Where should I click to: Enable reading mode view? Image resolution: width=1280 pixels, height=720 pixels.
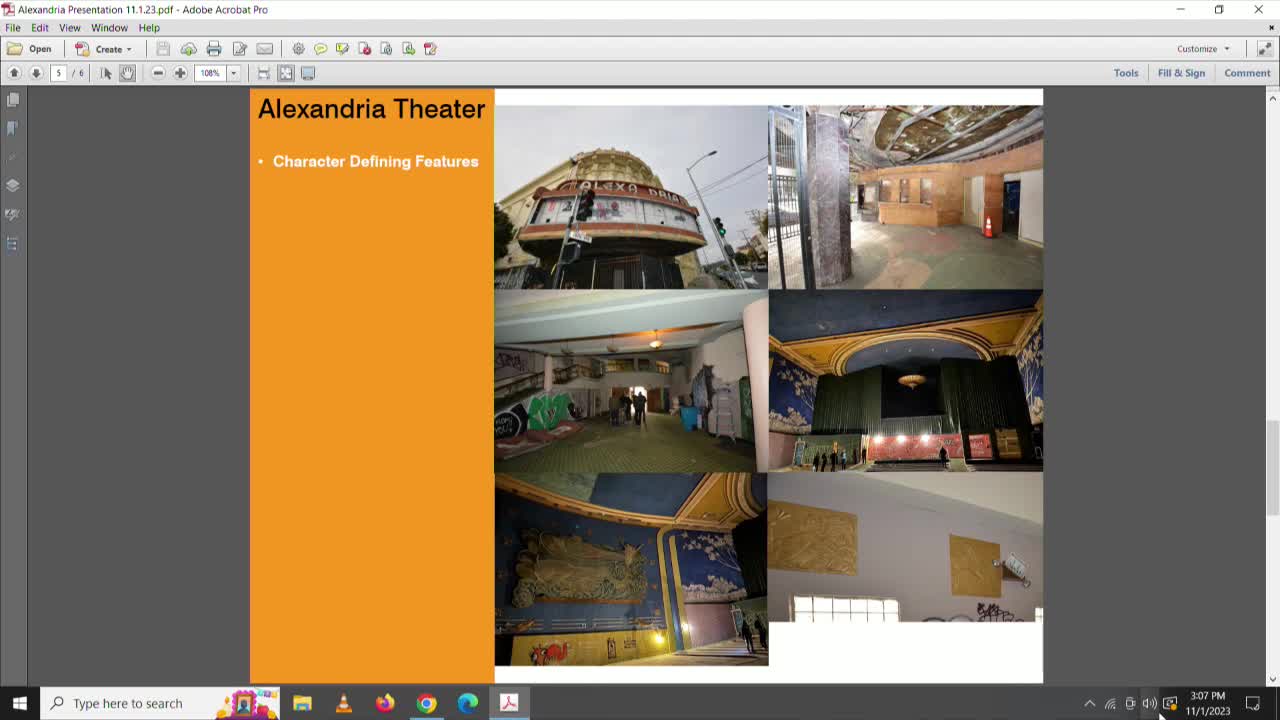pyautogui.click(x=308, y=72)
